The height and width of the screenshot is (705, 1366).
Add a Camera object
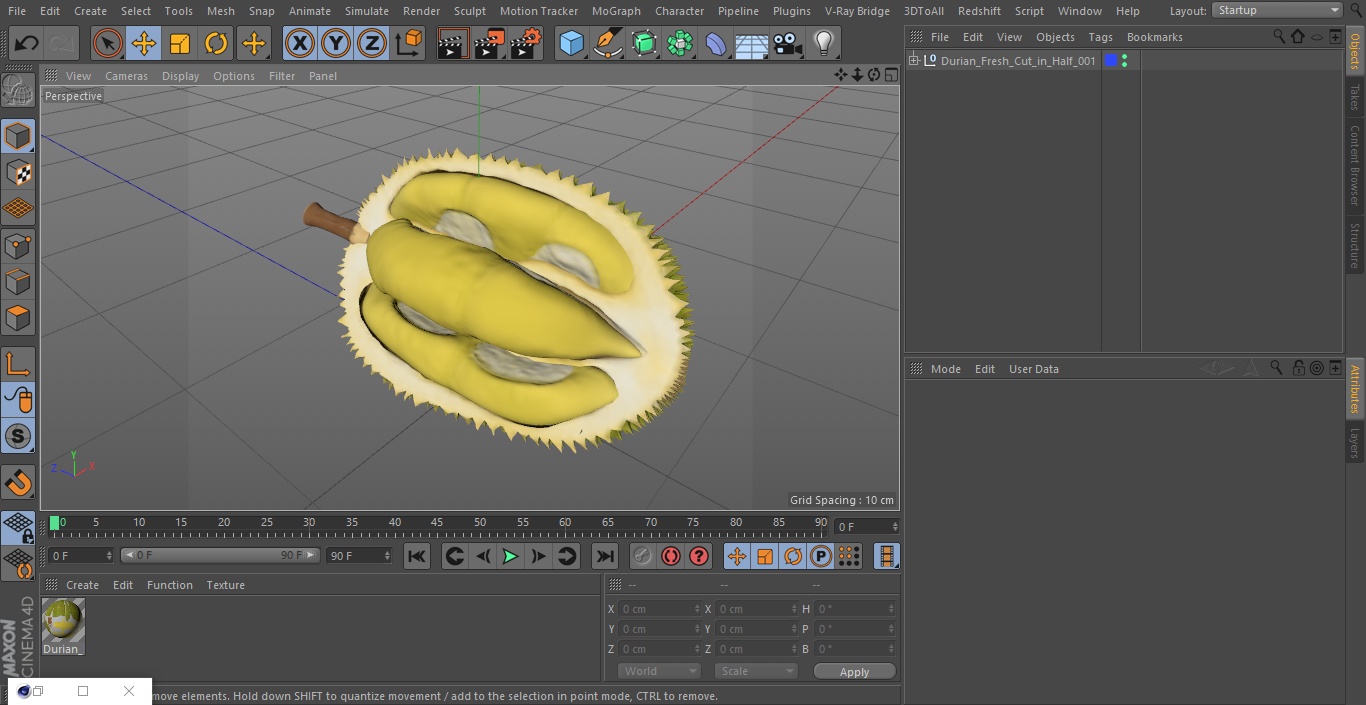[x=788, y=43]
